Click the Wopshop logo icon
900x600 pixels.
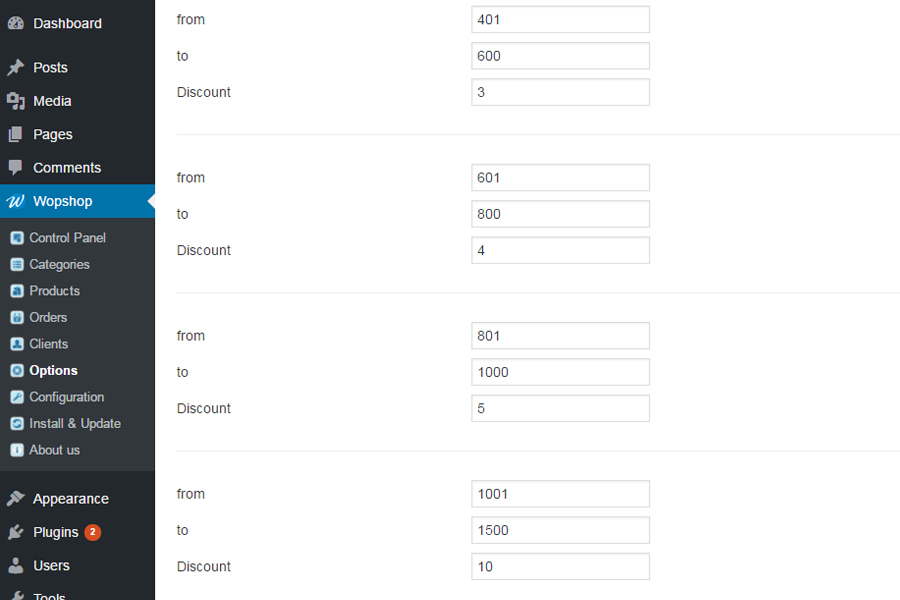[16, 201]
